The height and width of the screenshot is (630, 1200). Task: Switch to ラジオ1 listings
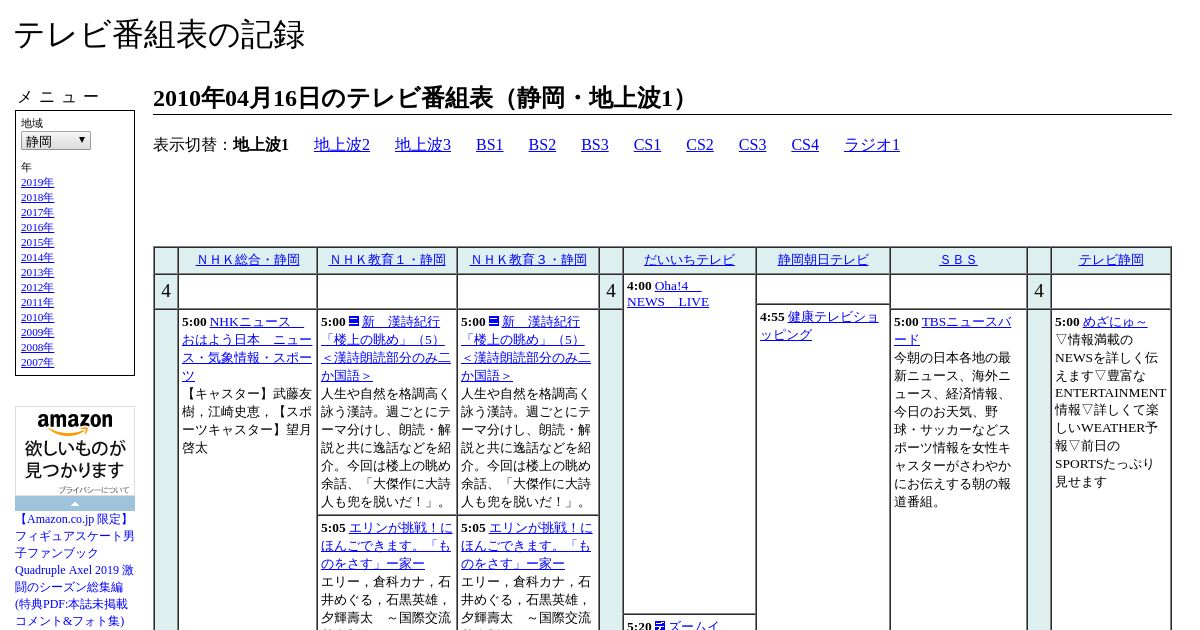(x=872, y=145)
